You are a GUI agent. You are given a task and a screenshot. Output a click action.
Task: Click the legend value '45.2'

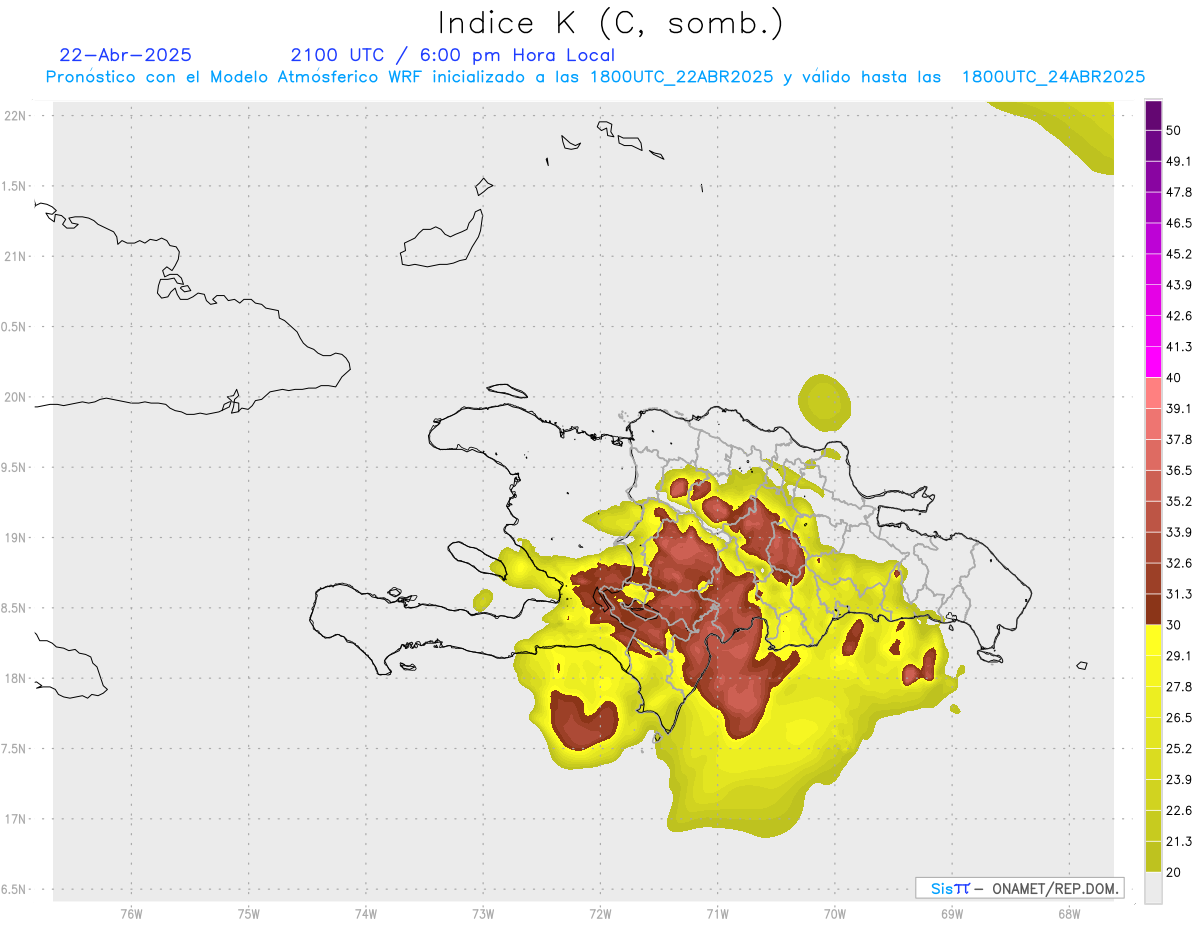pyautogui.click(x=1179, y=254)
